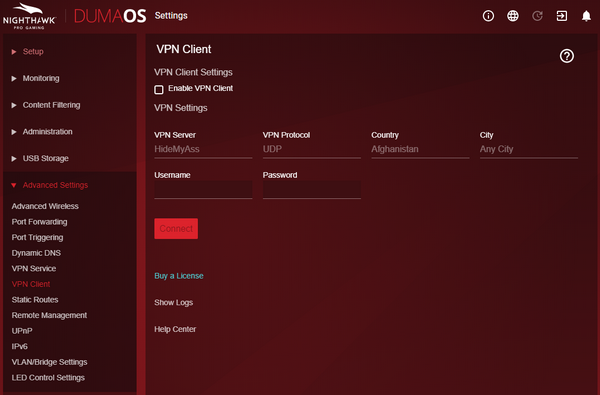Viewport: 600px width, 395px height.
Task: Select Dynamic DNS in sidebar
Action: [36, 253]
